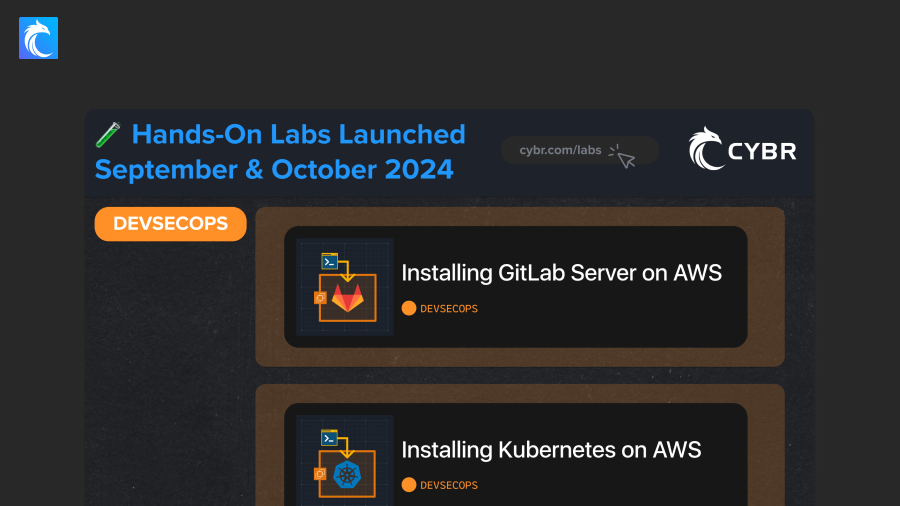The width and height of the screenshot is (900, 506).
Task: Click DEVSECOPS tag under GitLab lab
Action: pos(449,309)
